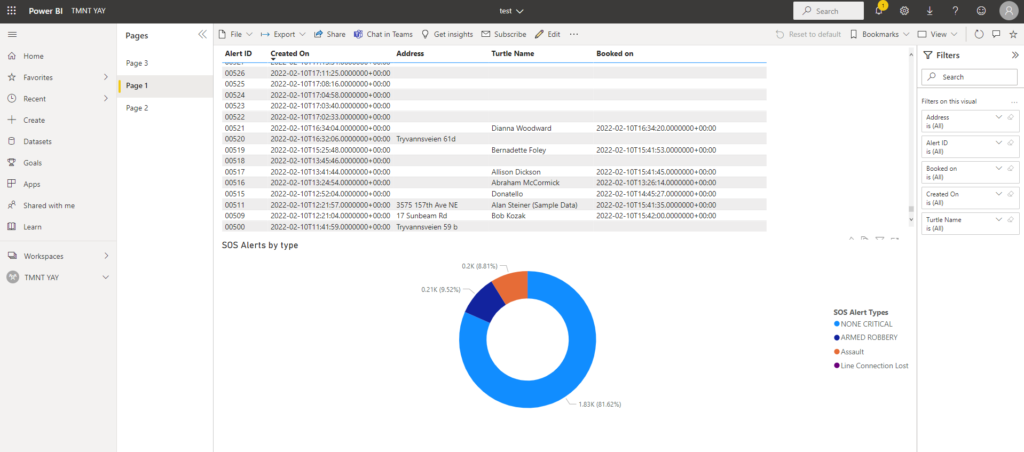1024x452 pixels.
Task: Open the settings gear
Action: [904, 11]
